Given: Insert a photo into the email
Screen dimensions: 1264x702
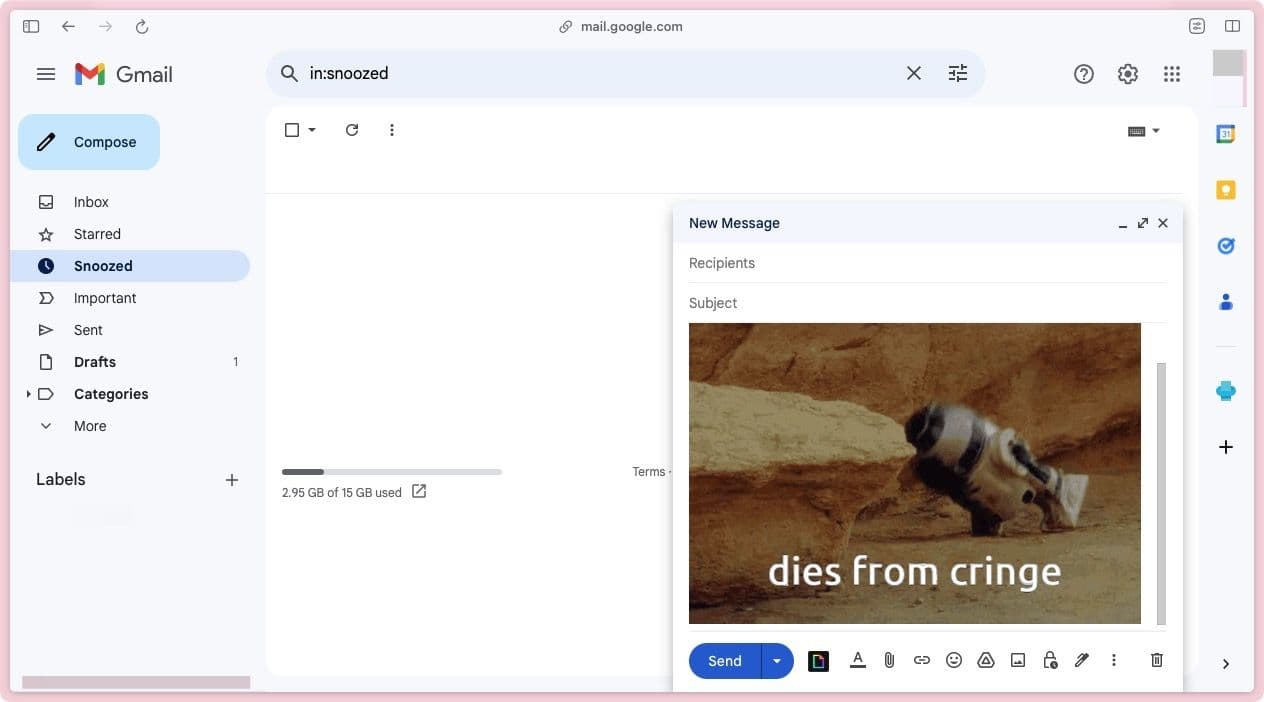Looking at the screenshot, I should [x=1017, y=660].
